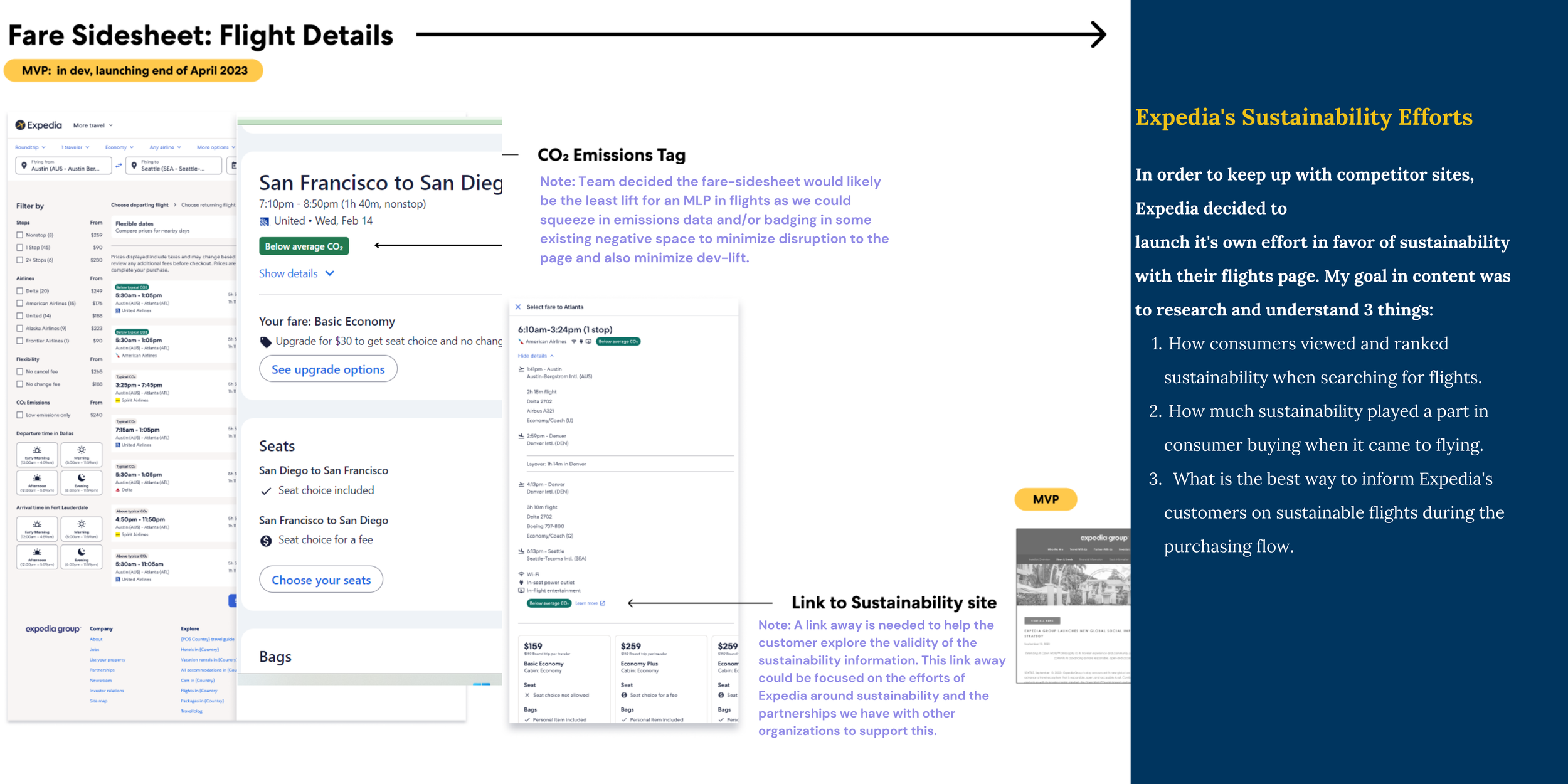Select the $259 Economy Plus fare card
This screenshot has height=784, width=1568.
click(661, 680)
